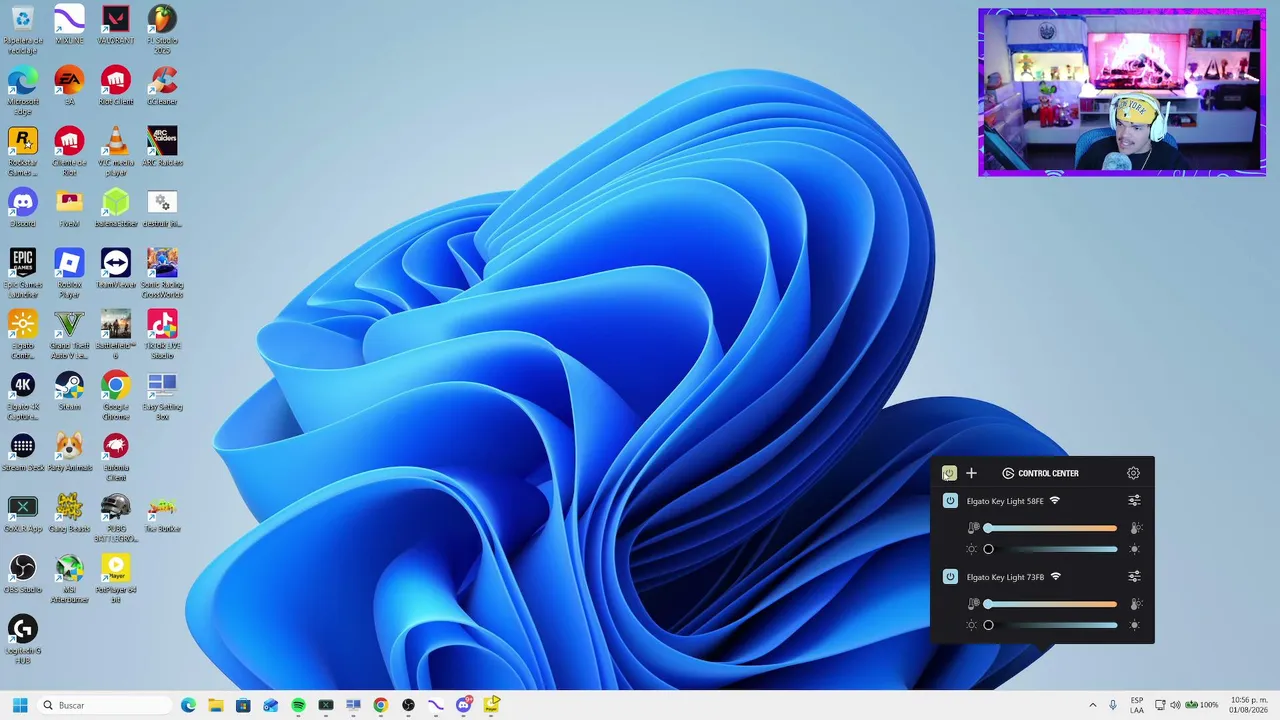Select the Gang Beasts desktop shortcut

(x=69, y=513)
